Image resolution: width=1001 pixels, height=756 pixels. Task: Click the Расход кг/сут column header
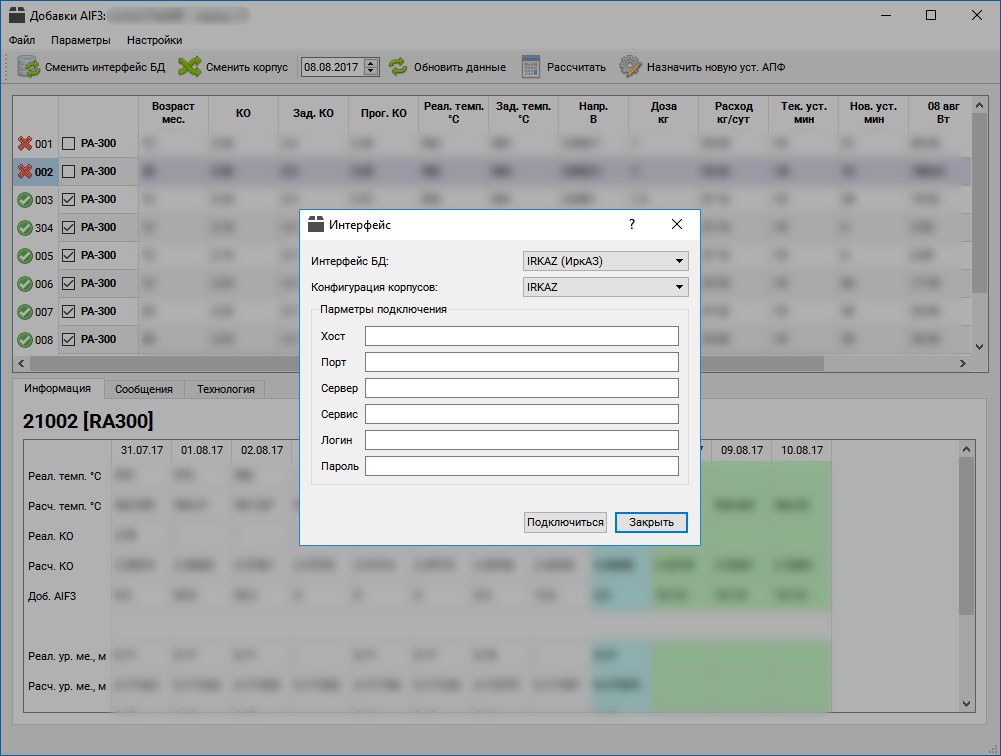734,113
